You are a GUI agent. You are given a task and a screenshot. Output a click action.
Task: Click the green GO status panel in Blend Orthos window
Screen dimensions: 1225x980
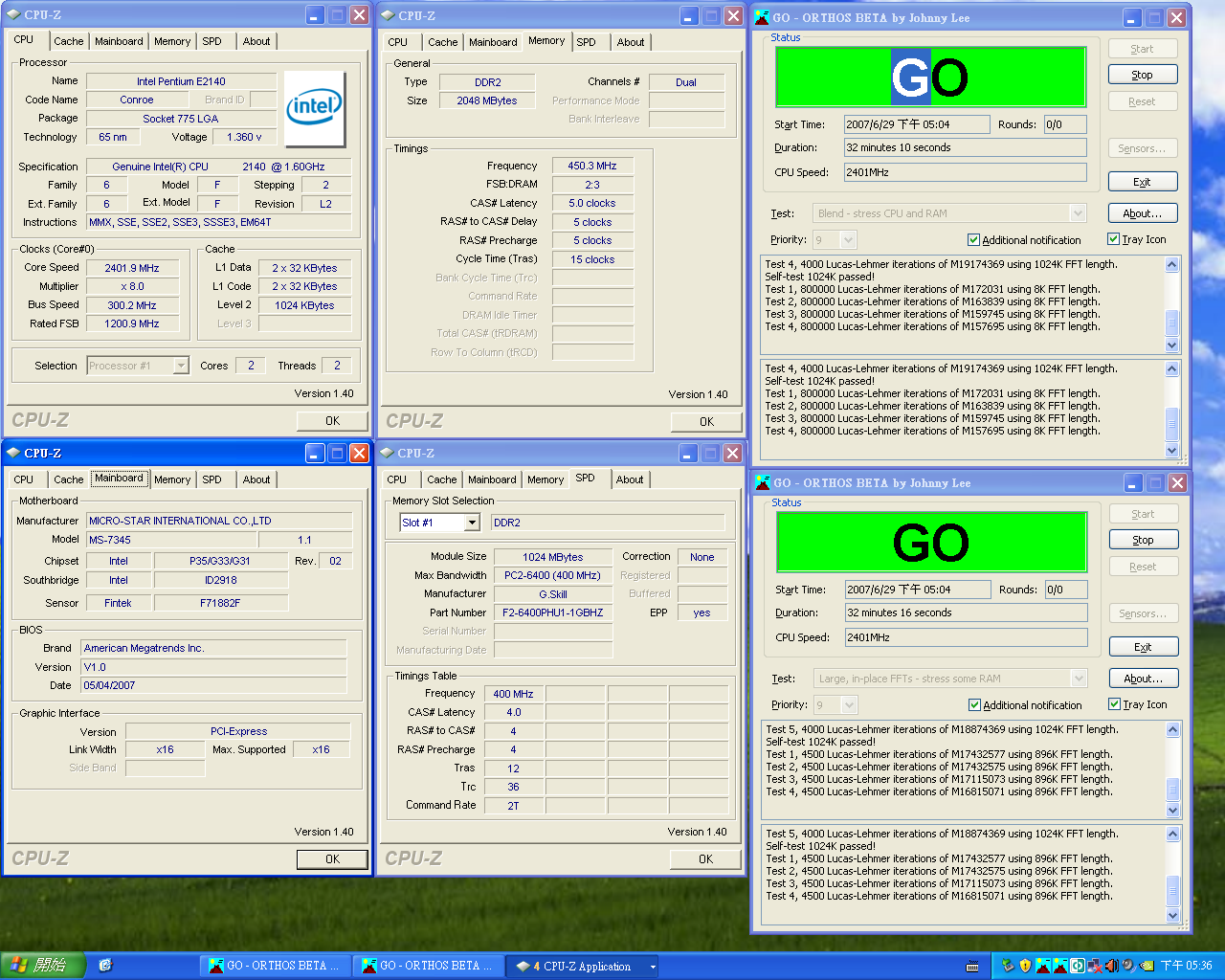931,77
